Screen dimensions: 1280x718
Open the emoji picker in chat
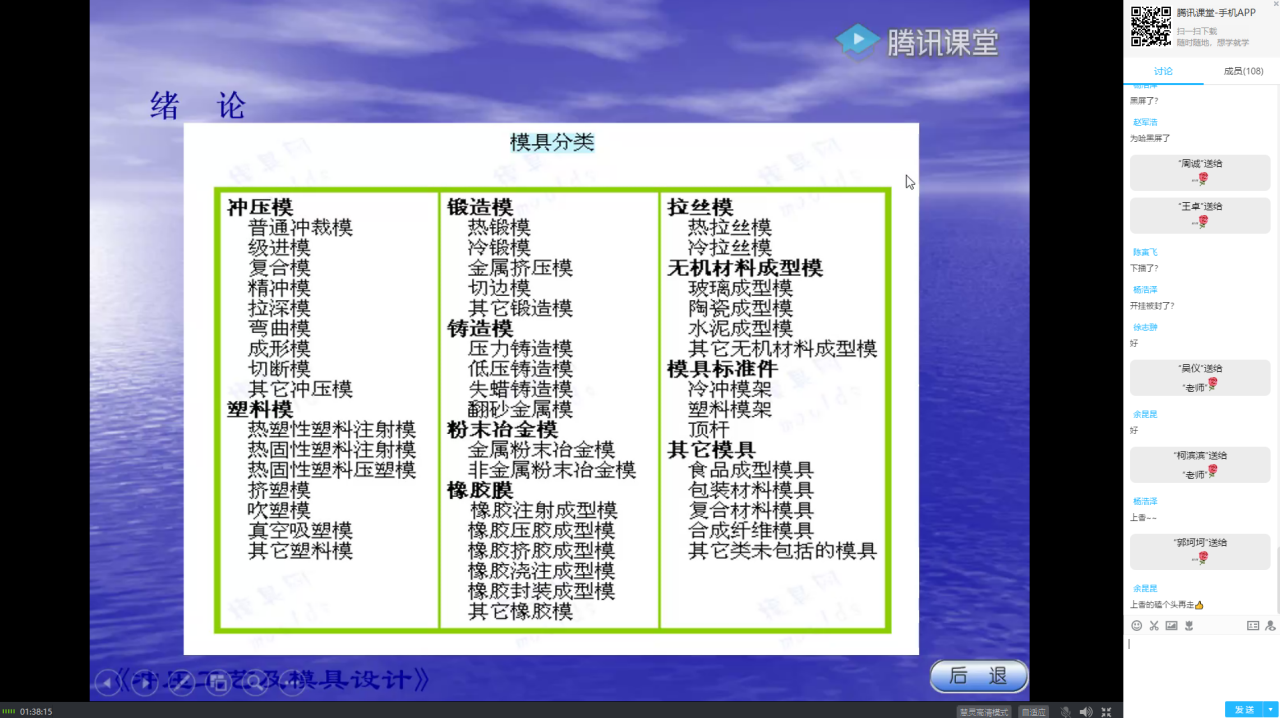(1136, 626)
